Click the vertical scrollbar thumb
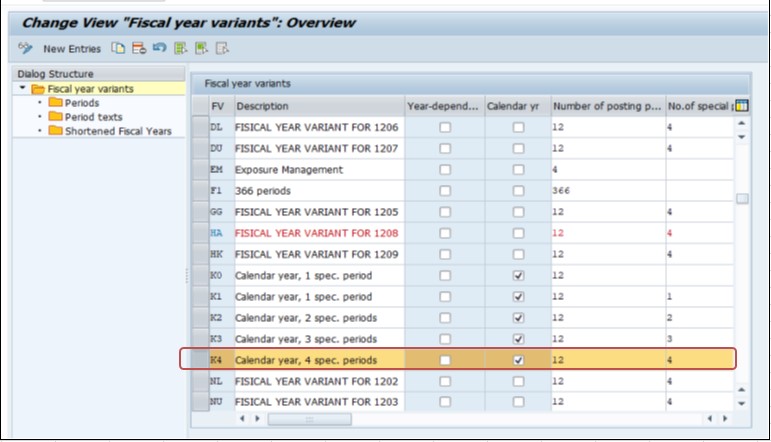The width and height of the screenshot is (771, 442). 742,198
